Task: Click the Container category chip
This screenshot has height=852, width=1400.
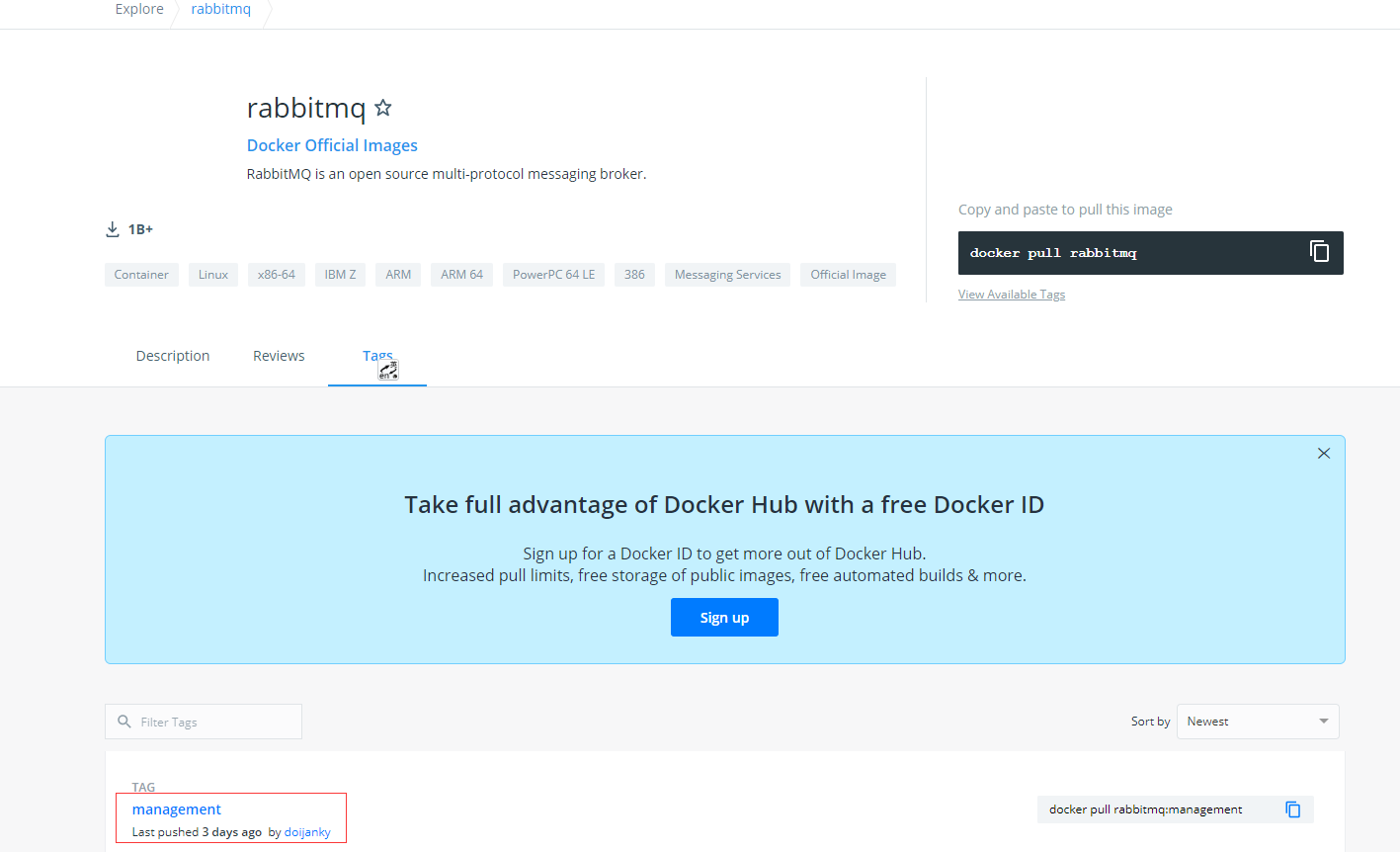Action: pyautogui.click(x=141, y=275)
